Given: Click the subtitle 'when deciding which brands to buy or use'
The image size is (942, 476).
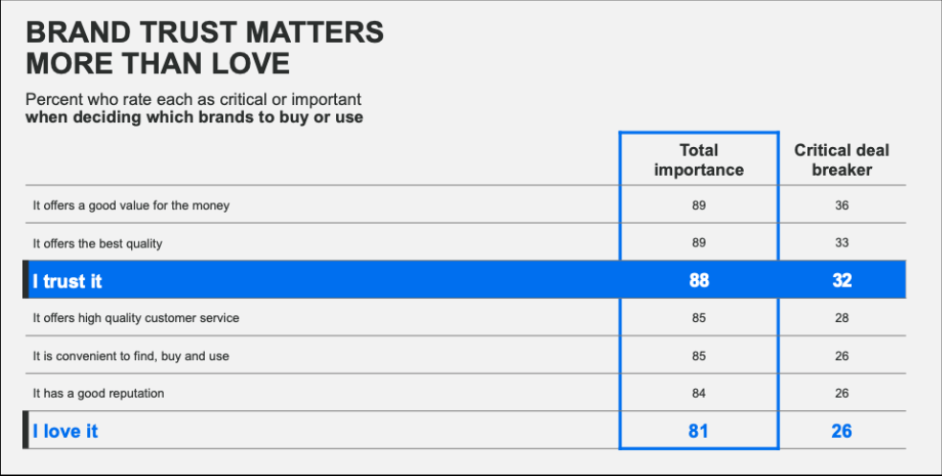Looking at the screenshot, I should pyautogui.click(x=194, y=117).
